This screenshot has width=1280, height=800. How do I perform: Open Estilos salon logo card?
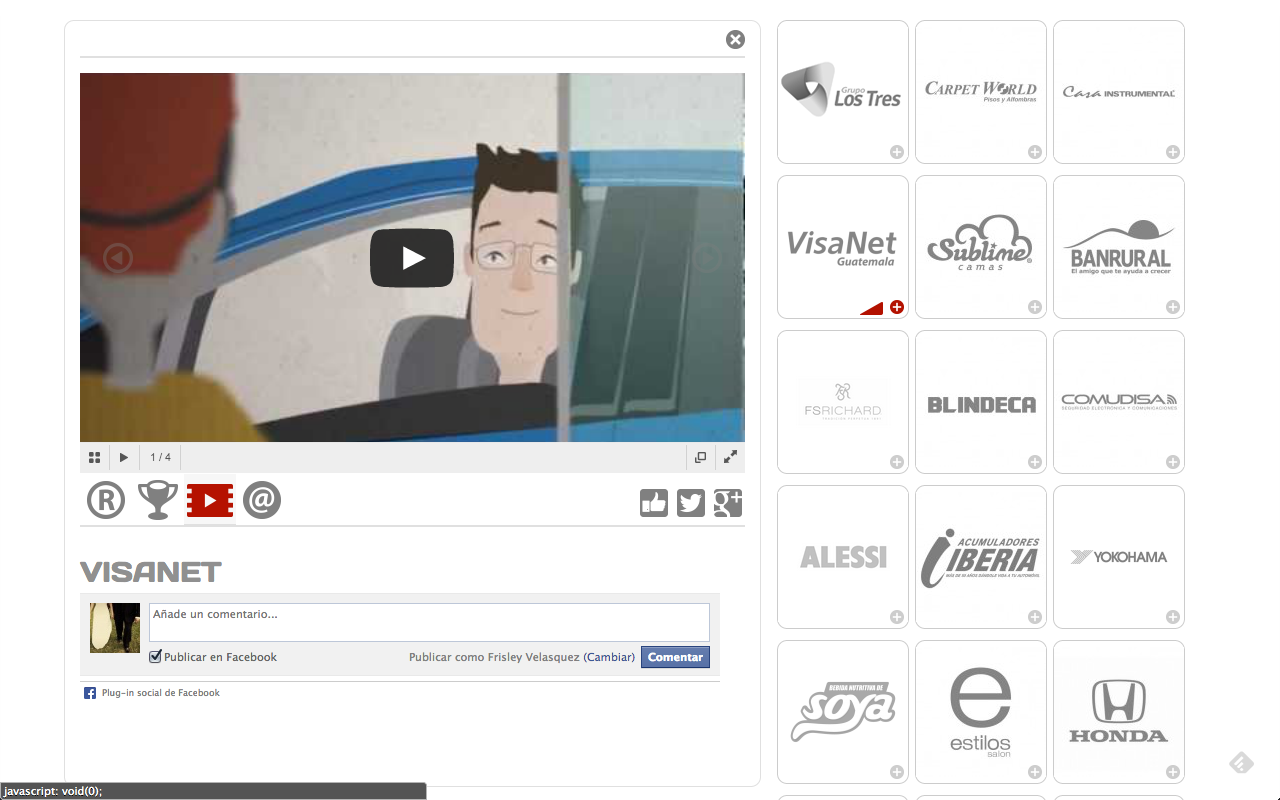981,712
